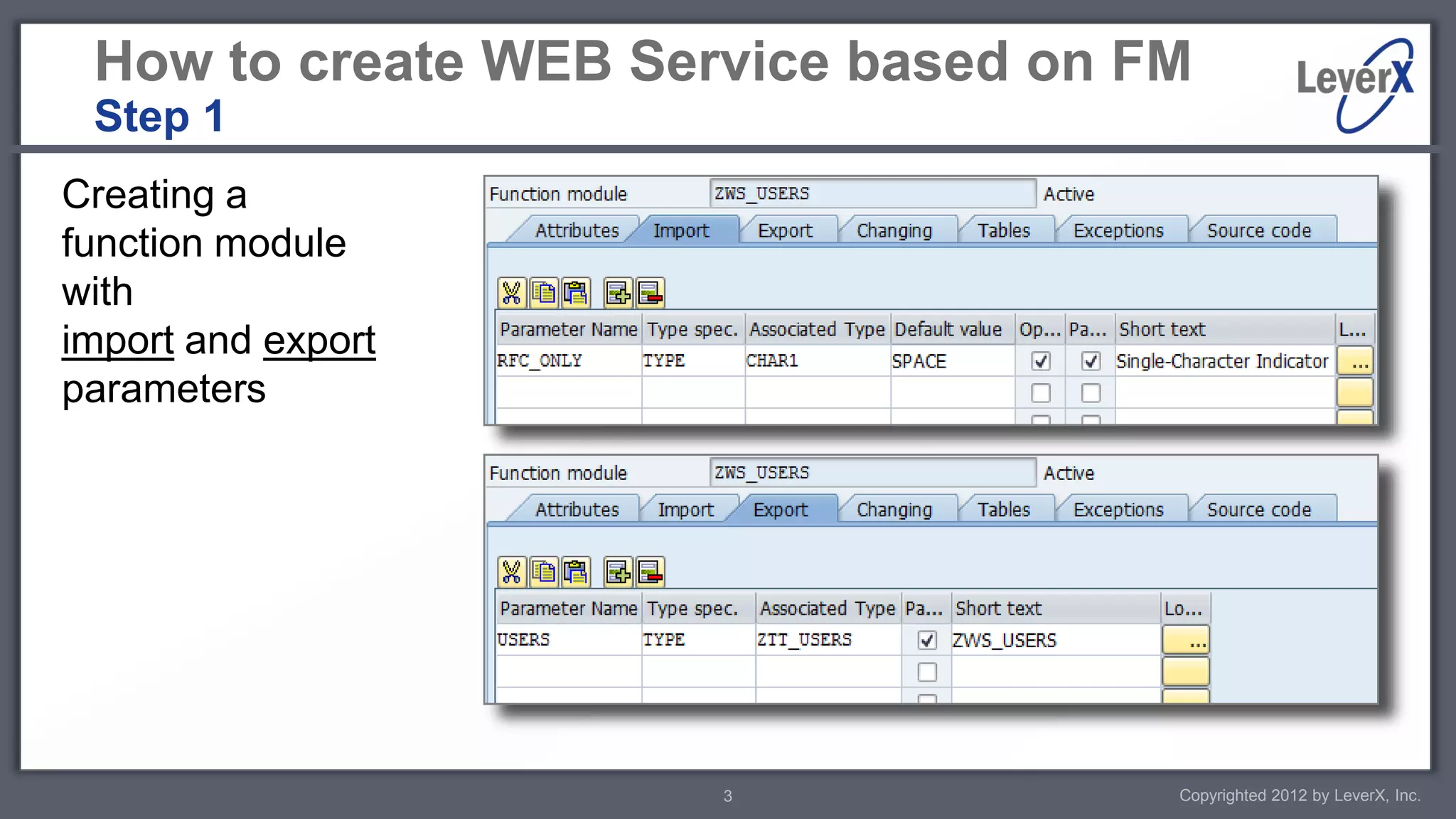Click the Parameter Name column header in the Import table
Screen dimensions: 1456x819
pyautogui.click(x=569, y=329)
